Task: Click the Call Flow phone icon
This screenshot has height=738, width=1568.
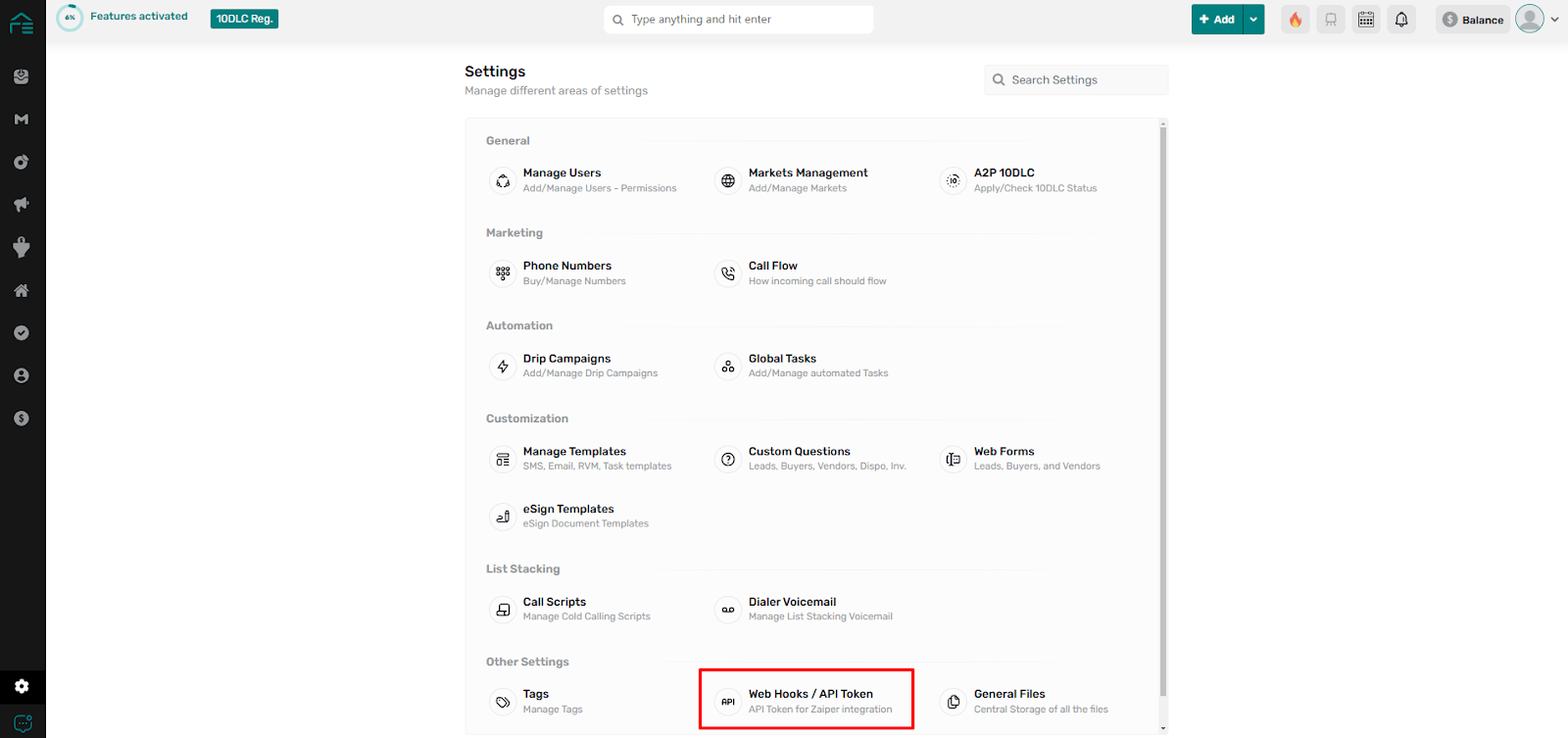Action: pos(728,273)
